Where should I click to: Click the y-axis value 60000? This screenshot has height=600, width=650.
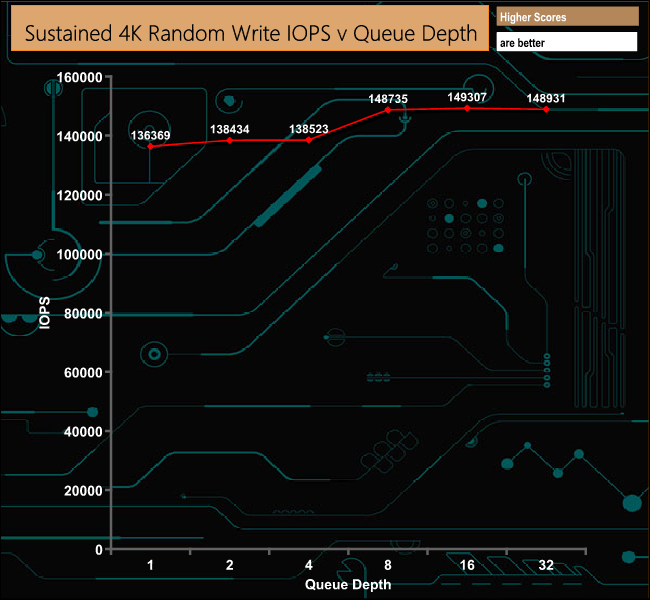[x=83, y=372]
